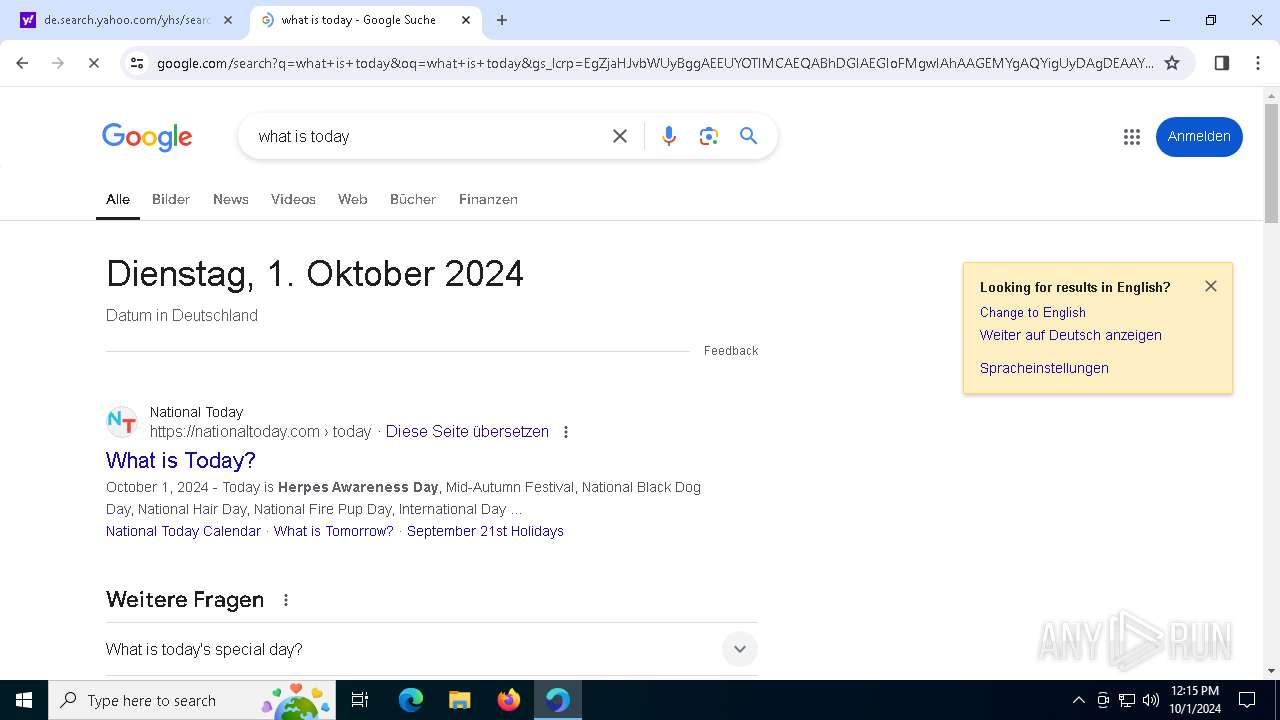Image resolution: width=1280 pixels, height=720 pixels.
Task: Open What is Tomorrow? link
Action: pos(334,531)
